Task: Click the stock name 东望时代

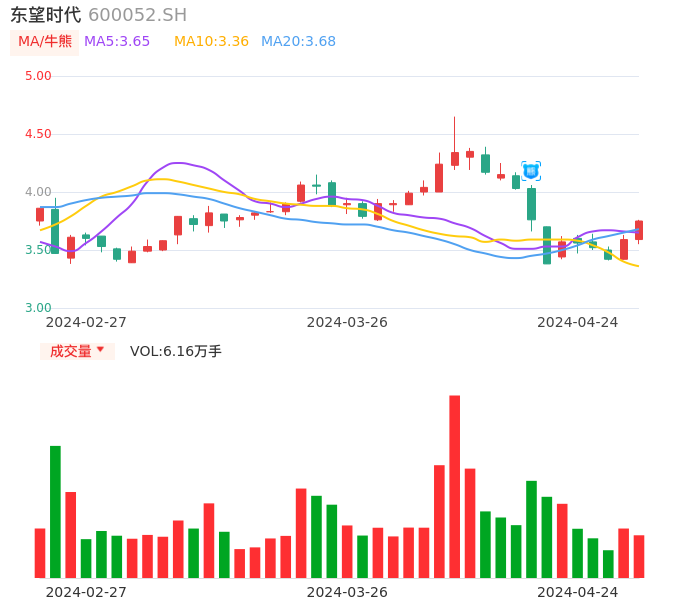Action: [45, 15]
